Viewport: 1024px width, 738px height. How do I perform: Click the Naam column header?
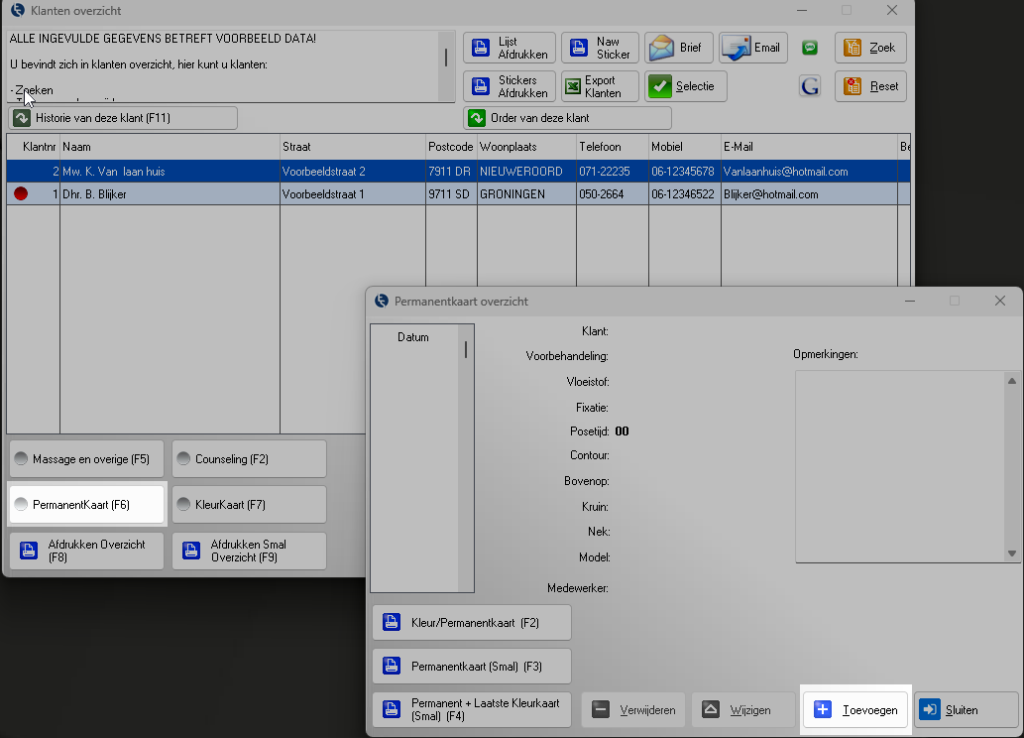click(169, 147)
